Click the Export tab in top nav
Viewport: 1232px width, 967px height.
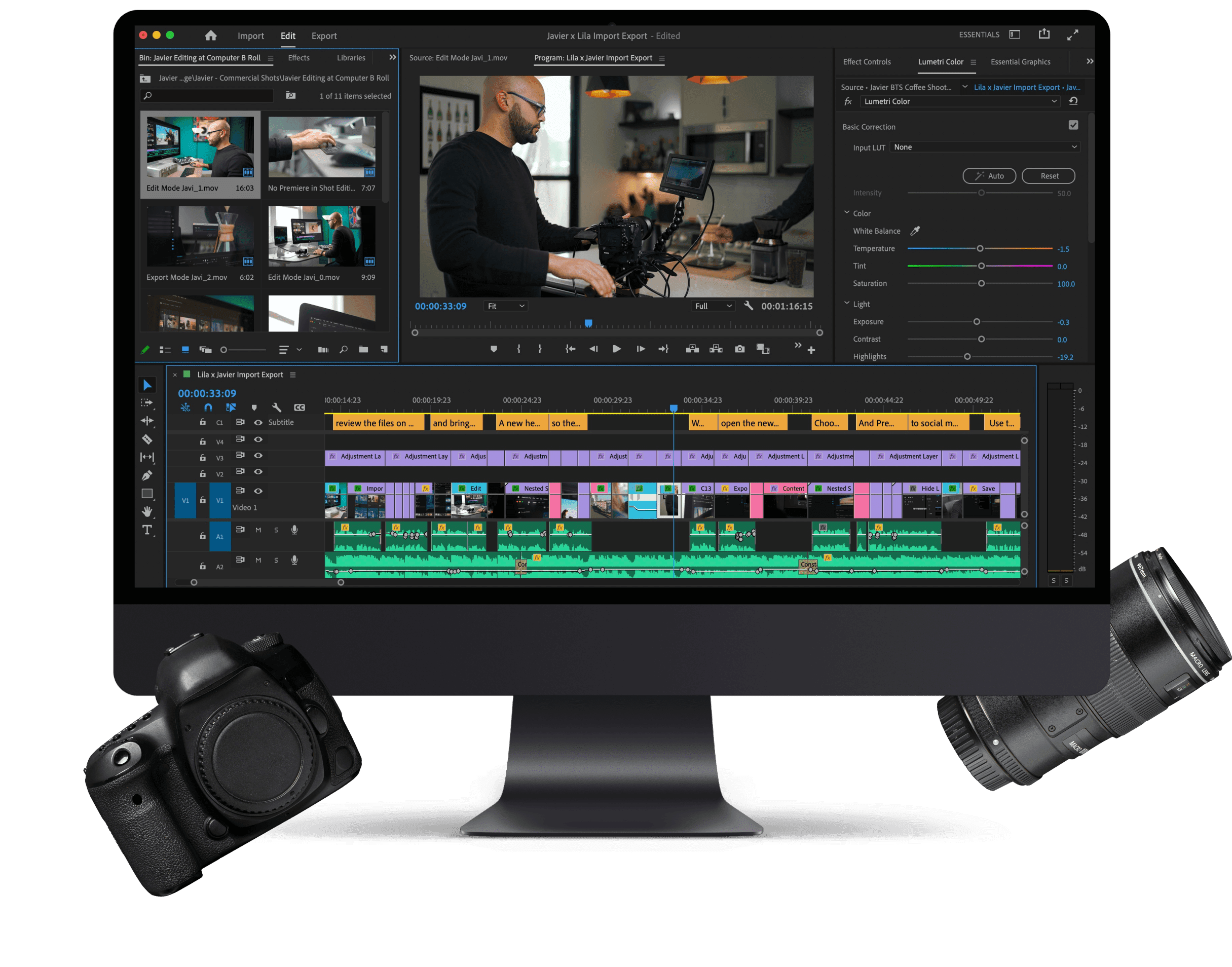323,35
